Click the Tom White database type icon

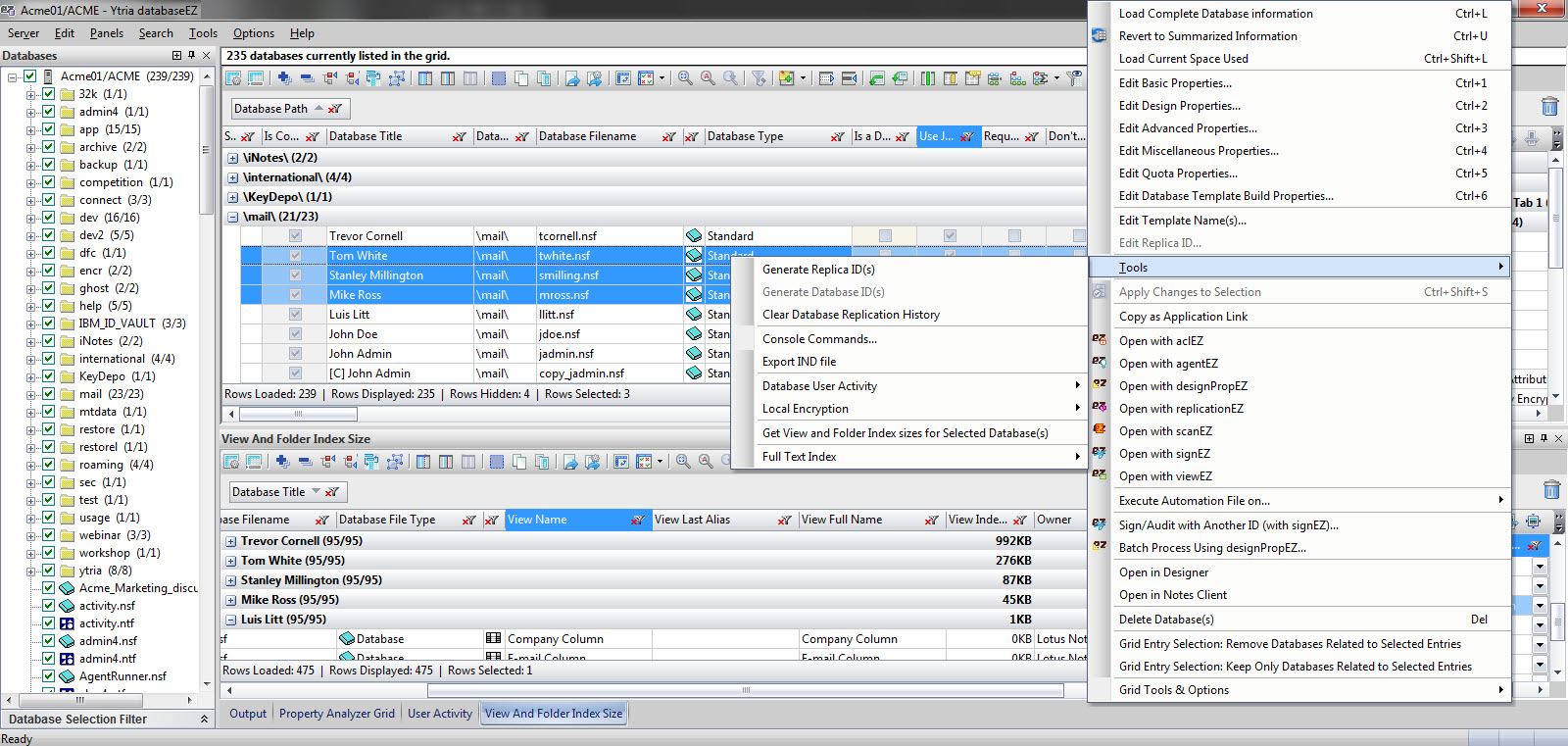pyautogui.click(x=694, y=255)
